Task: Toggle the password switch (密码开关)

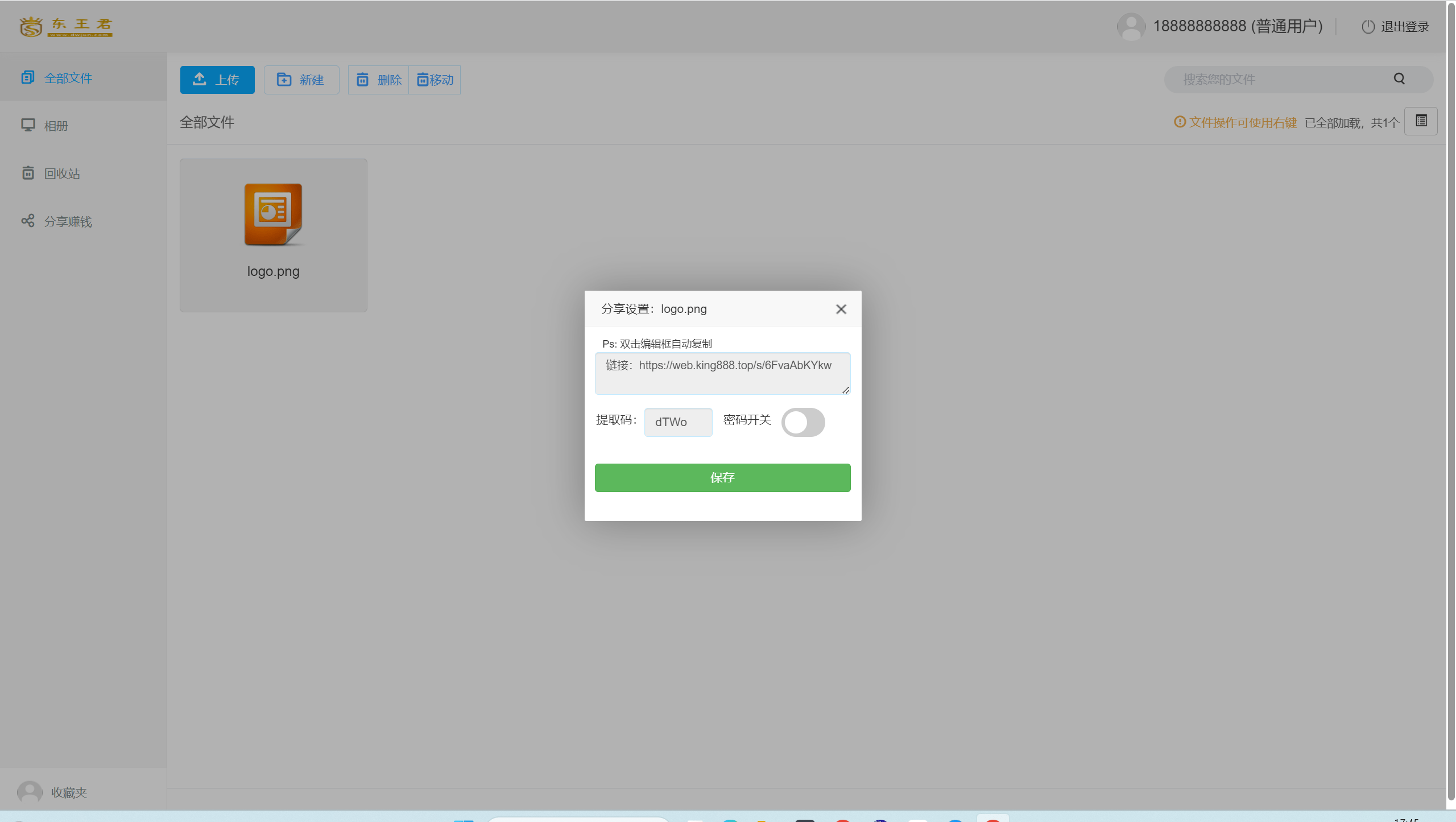Action: click(x=803, y=422)
